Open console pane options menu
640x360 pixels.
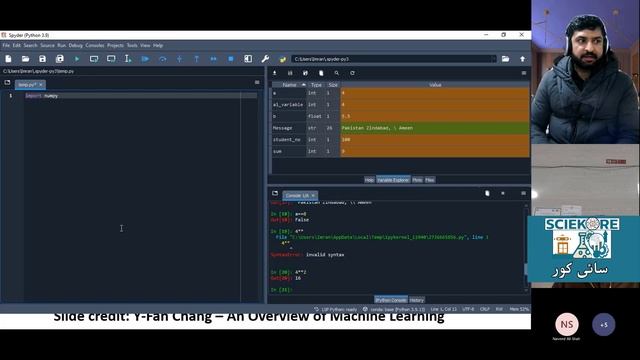(523, 193)
